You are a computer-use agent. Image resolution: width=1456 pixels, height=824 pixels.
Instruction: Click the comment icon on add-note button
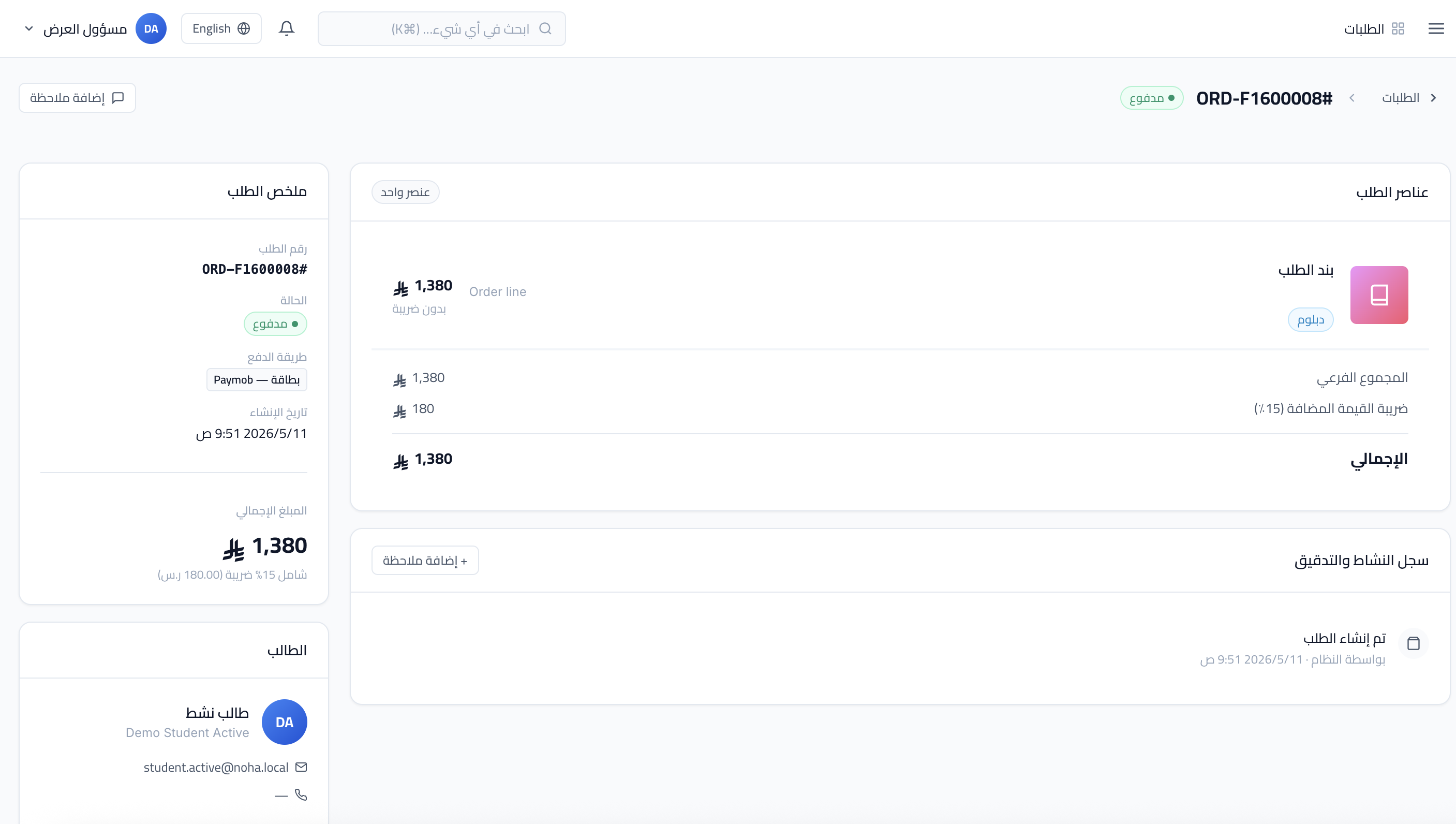point(118,98)
